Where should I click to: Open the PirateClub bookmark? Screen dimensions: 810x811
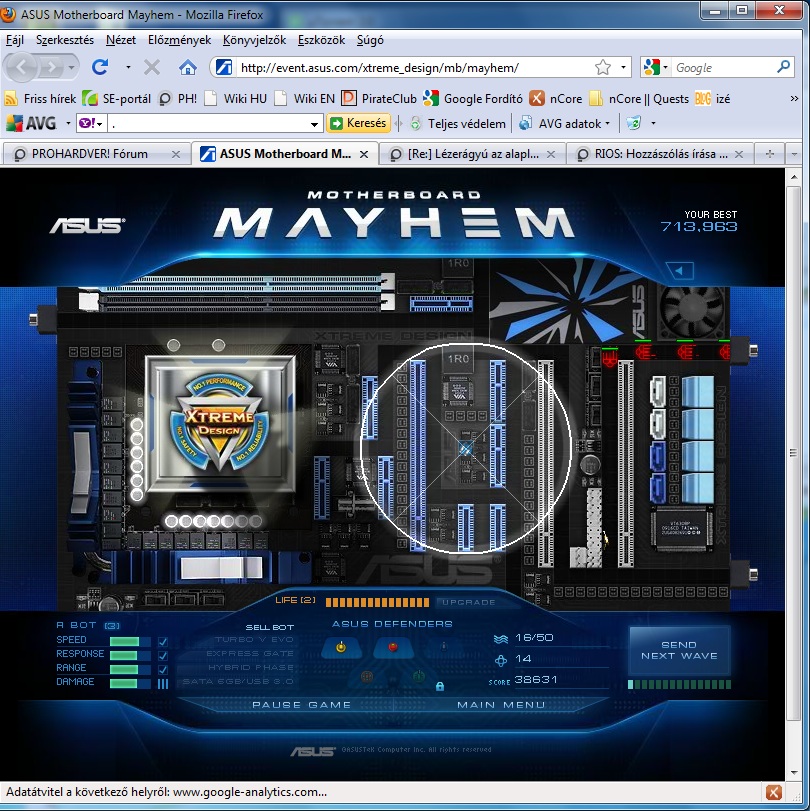(x=380, y=98)
